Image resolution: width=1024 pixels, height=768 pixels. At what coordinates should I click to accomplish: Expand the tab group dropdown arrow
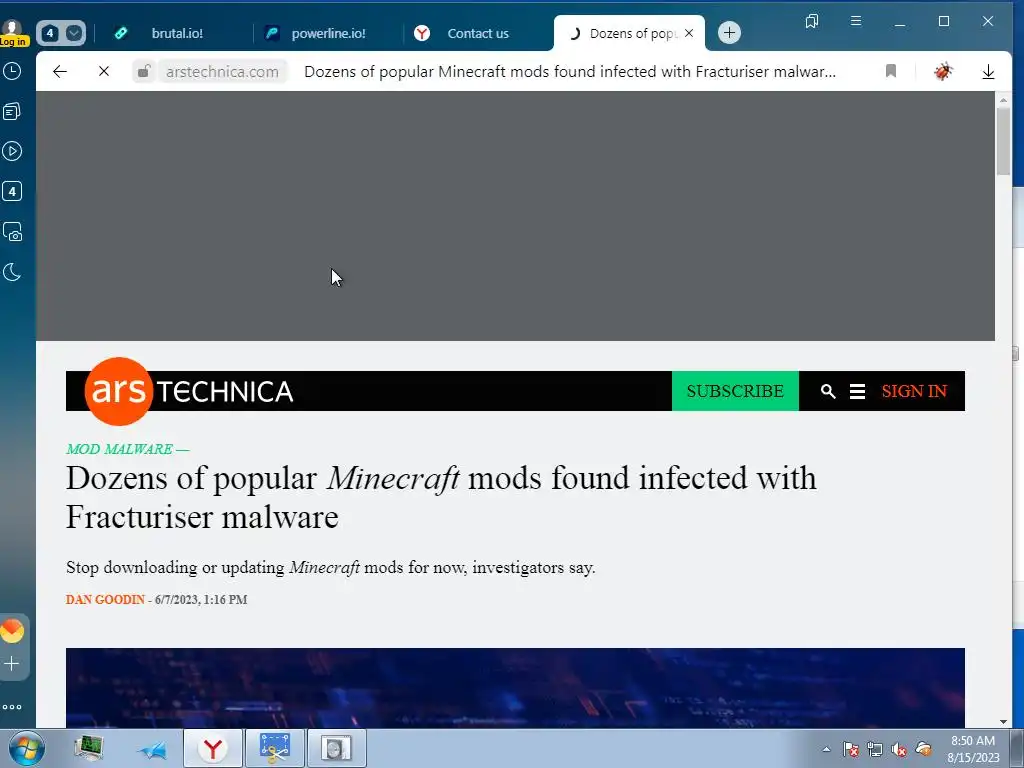(74, 33)
